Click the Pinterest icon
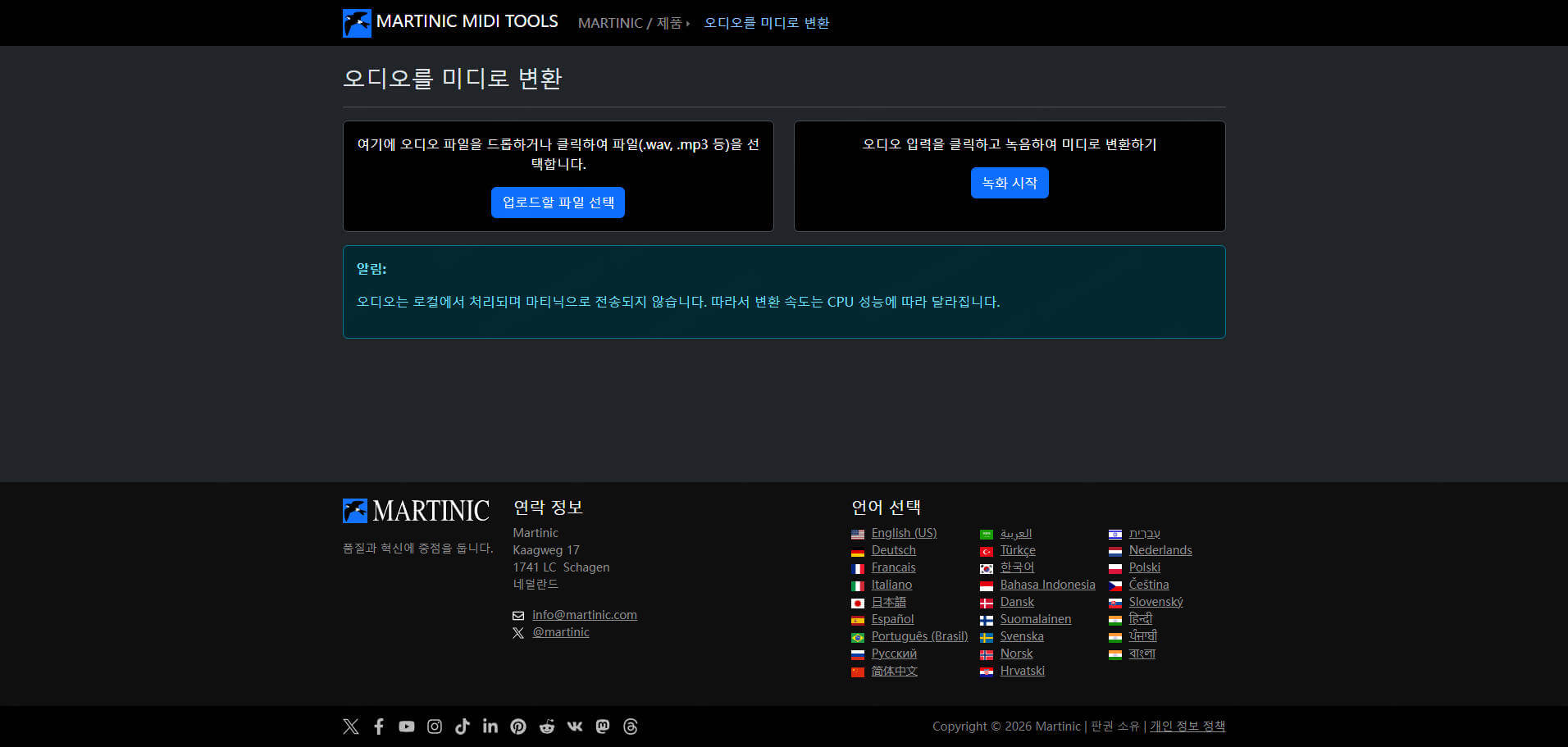The width and height of the screenshot is (1568, 747). click(x=518, y=727)
